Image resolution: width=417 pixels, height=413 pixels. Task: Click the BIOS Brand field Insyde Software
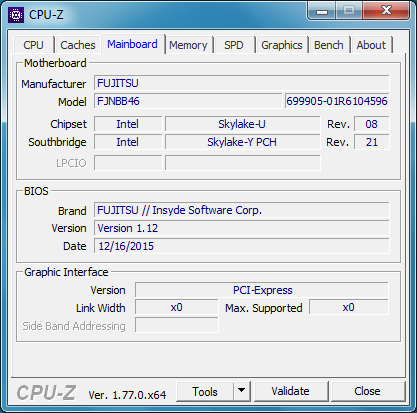(242, 210)
